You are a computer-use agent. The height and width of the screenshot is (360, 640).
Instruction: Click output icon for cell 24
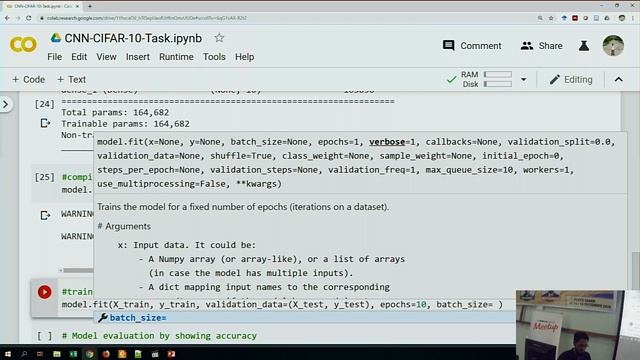[x=45, y=123]
